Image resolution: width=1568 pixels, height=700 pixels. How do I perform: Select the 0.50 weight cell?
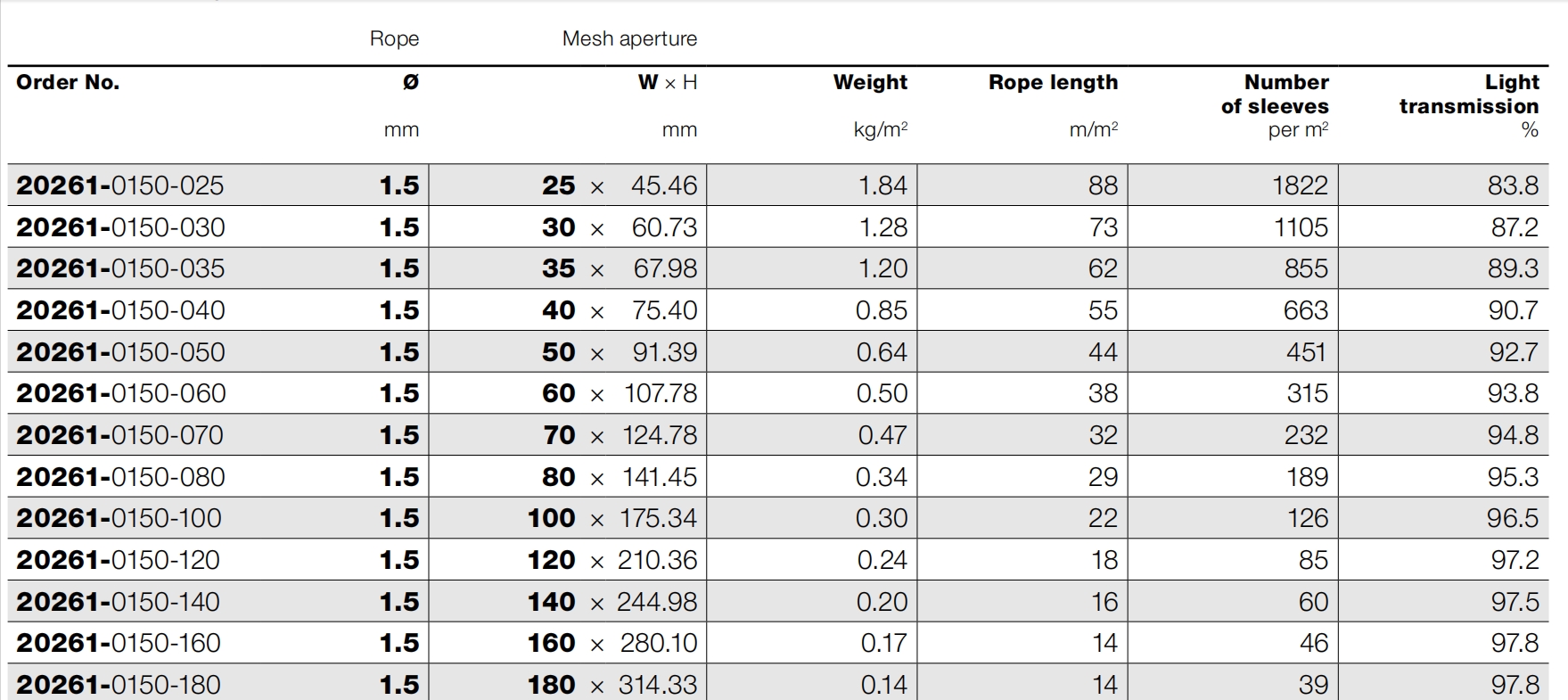pos(881,393)
